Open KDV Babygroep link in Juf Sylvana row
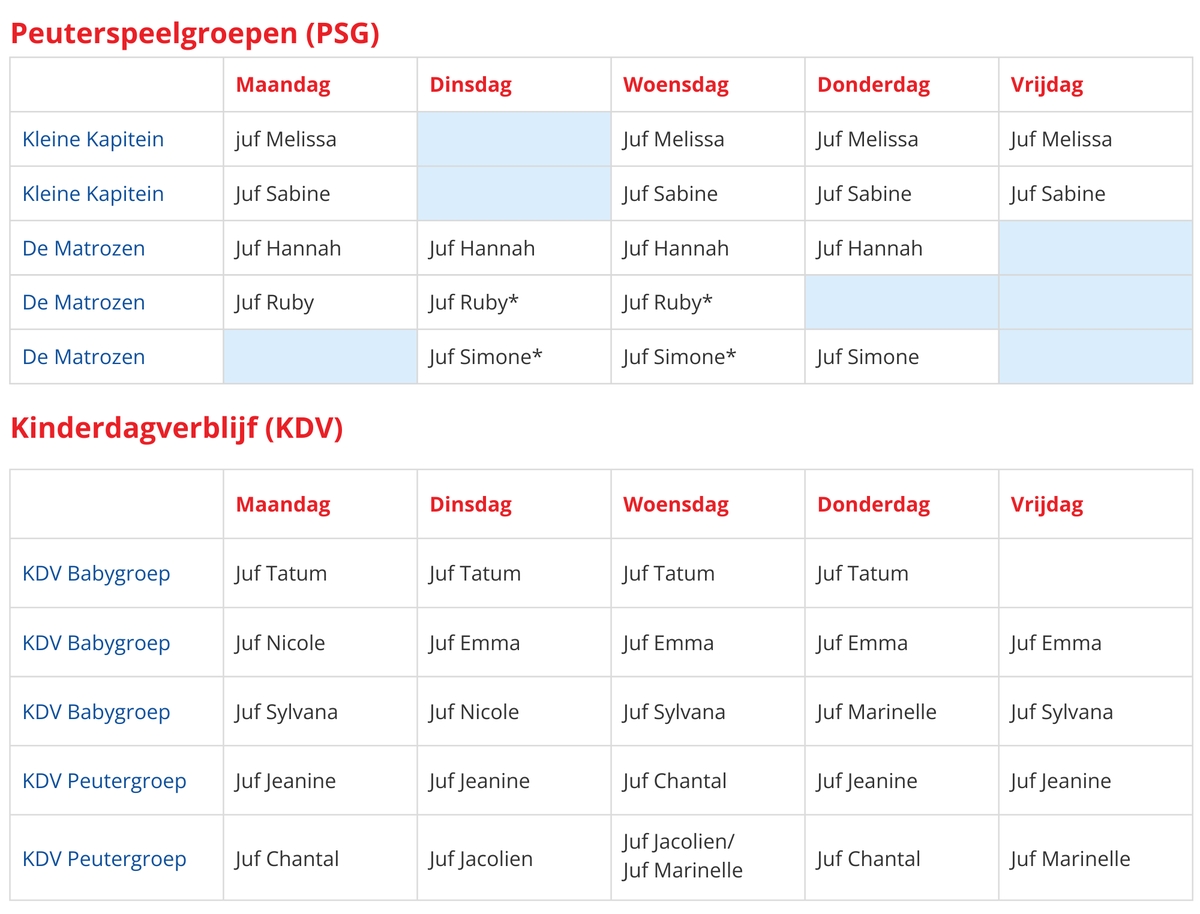The width and height of the screenshot is (1200, 914). click(96, 712)
